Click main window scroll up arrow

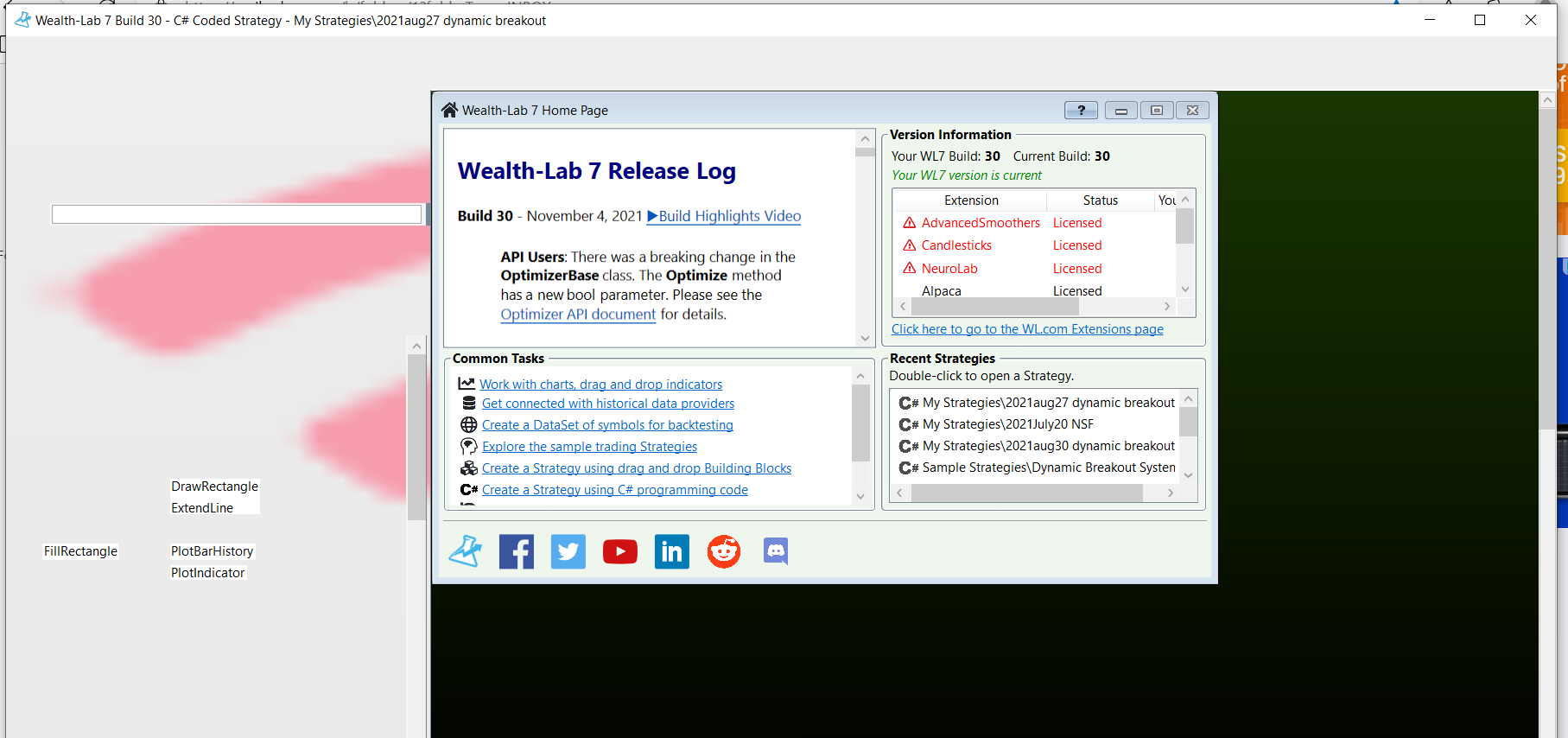1547,100
